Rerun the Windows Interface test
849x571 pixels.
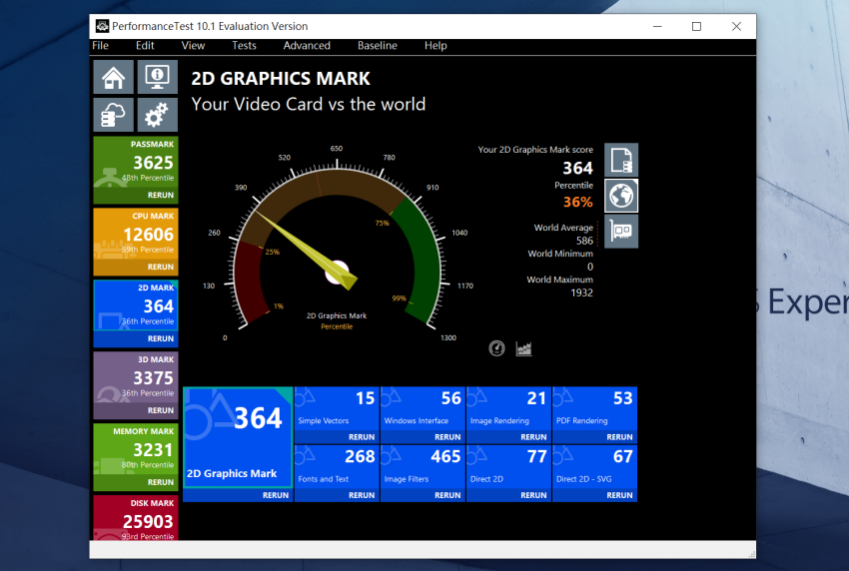click(448, 437)
